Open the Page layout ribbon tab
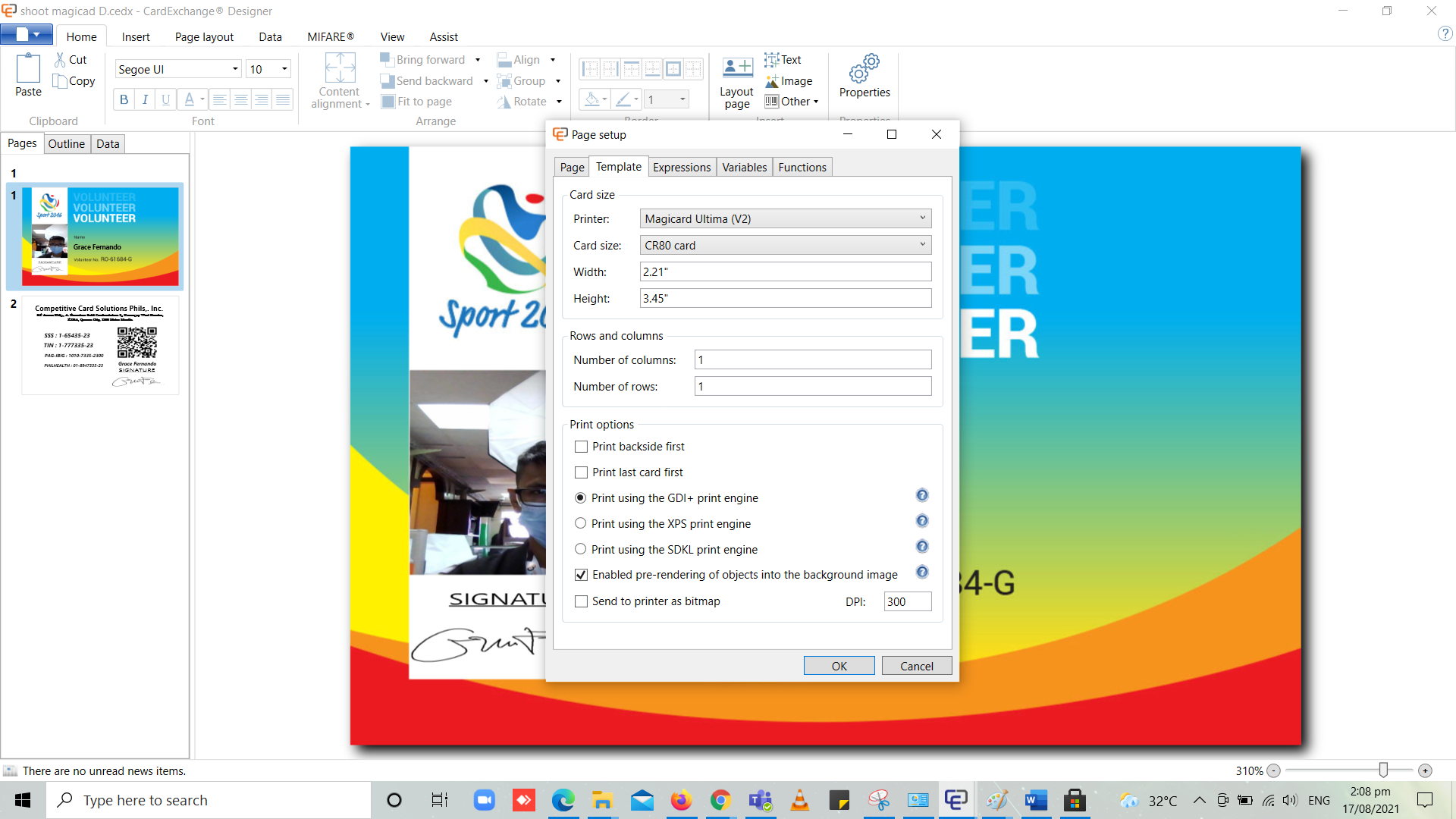 click(x=204, y=36)
